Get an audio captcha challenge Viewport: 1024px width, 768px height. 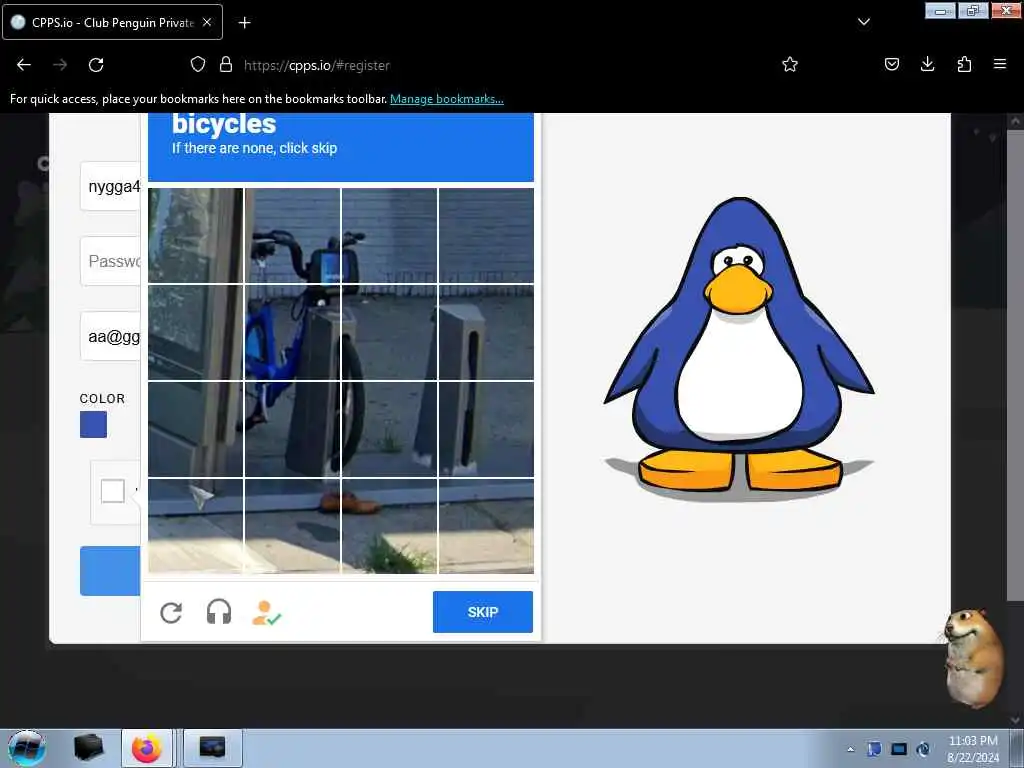tap(219, 613)
